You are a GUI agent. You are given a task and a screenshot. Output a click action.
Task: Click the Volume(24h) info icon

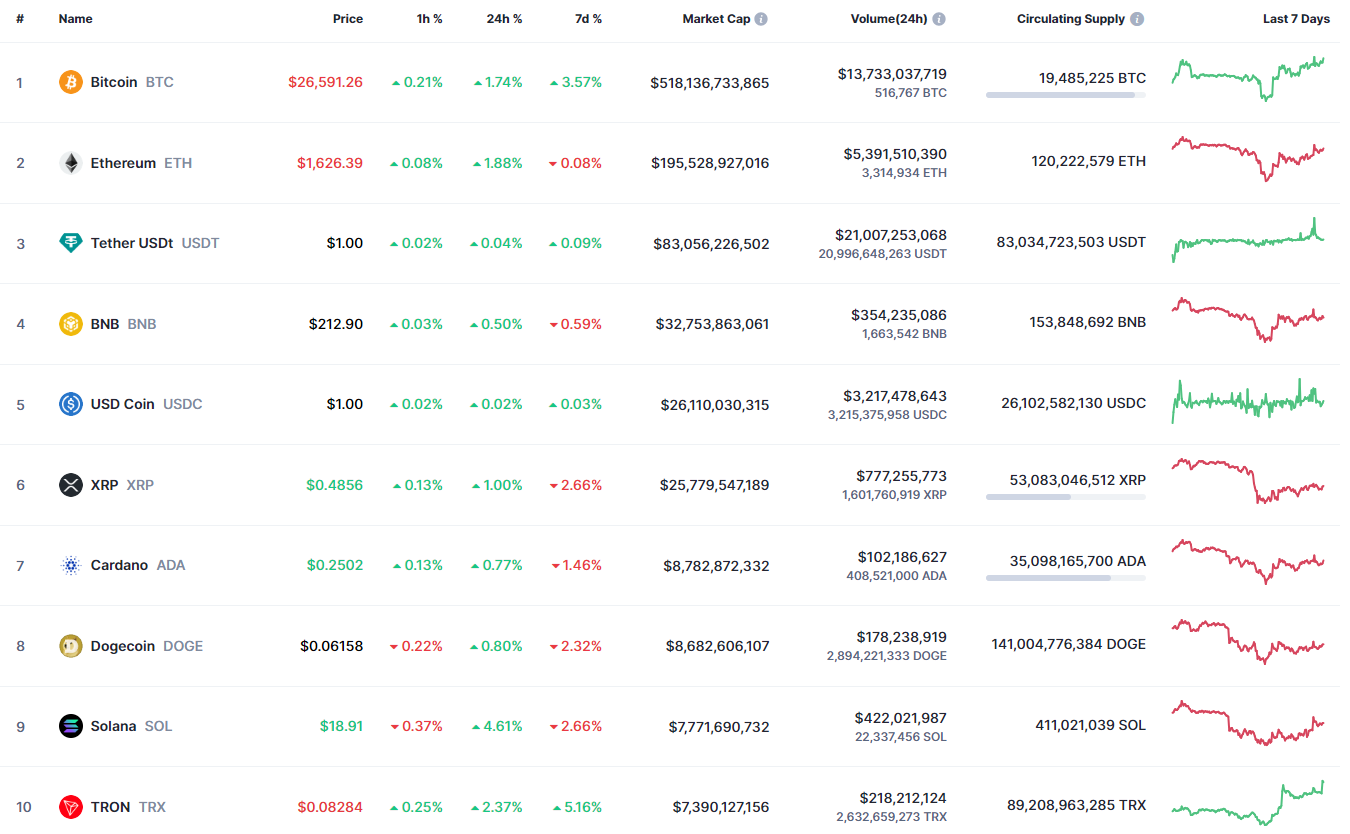click(939, 19)
